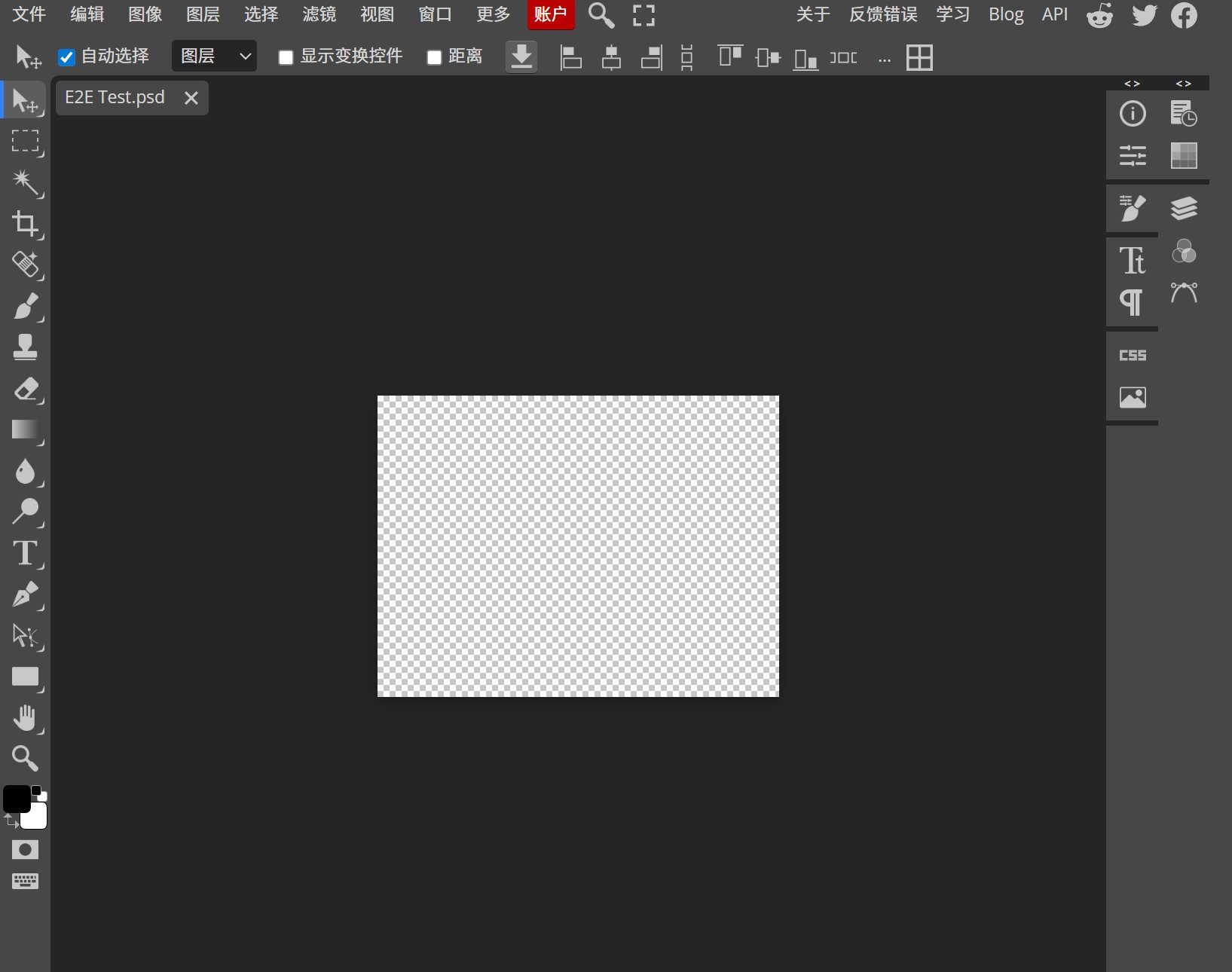This screenshot has height=972, width=1232.
Task: Click the red 账户 button
Action: pos(551,14)
